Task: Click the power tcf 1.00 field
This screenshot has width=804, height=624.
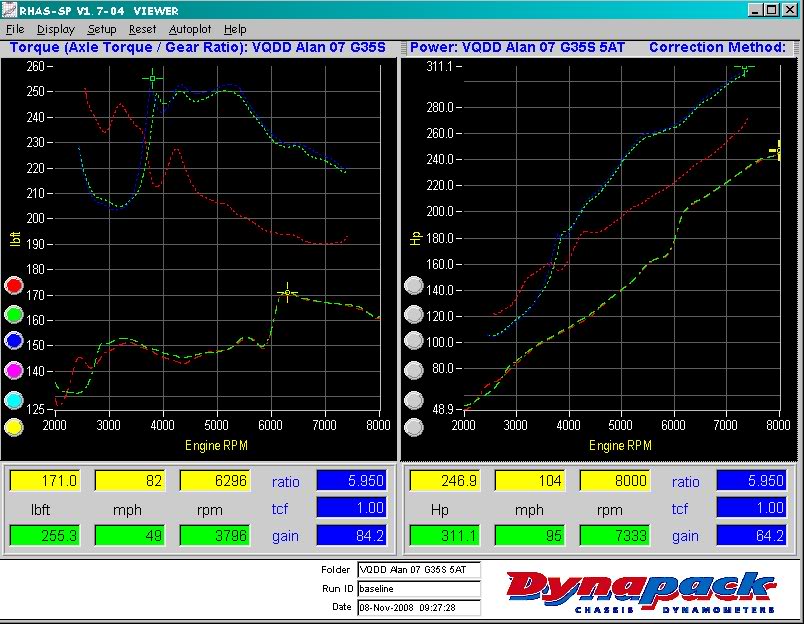Action: [751, 508]
